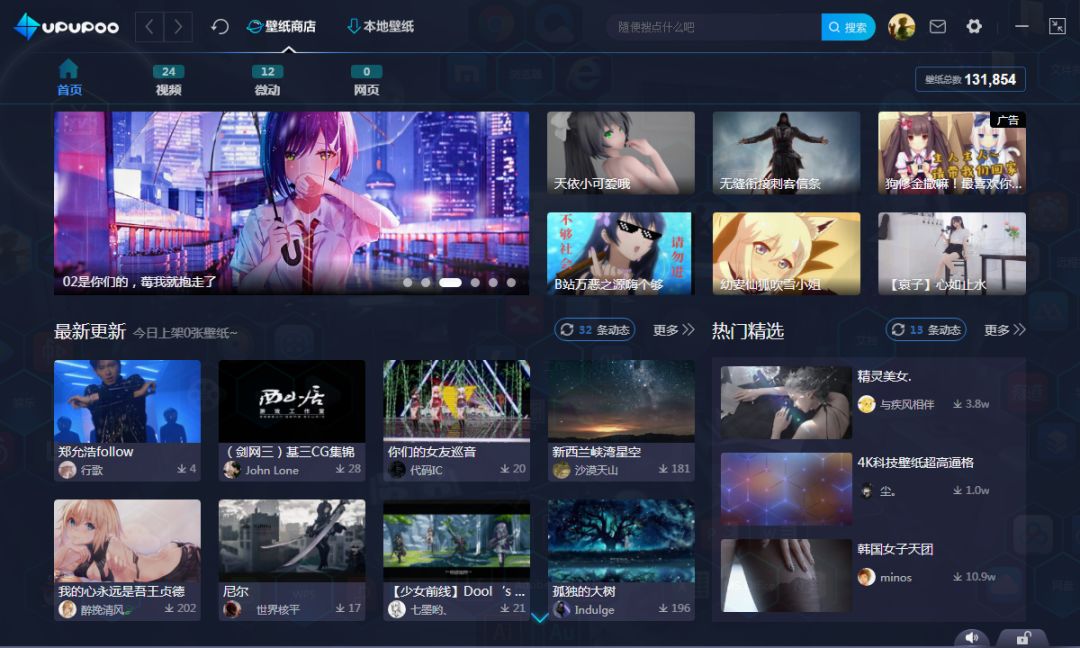Open the 我的心永远是吾王贞德 wallpaper card

127,560
